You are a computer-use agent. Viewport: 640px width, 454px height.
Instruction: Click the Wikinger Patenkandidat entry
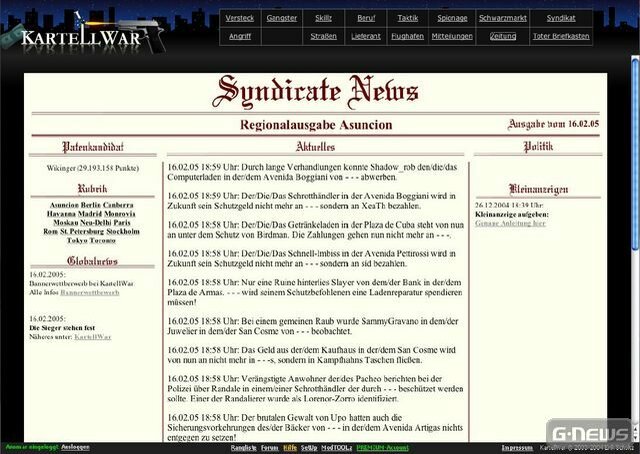(93, 168)
